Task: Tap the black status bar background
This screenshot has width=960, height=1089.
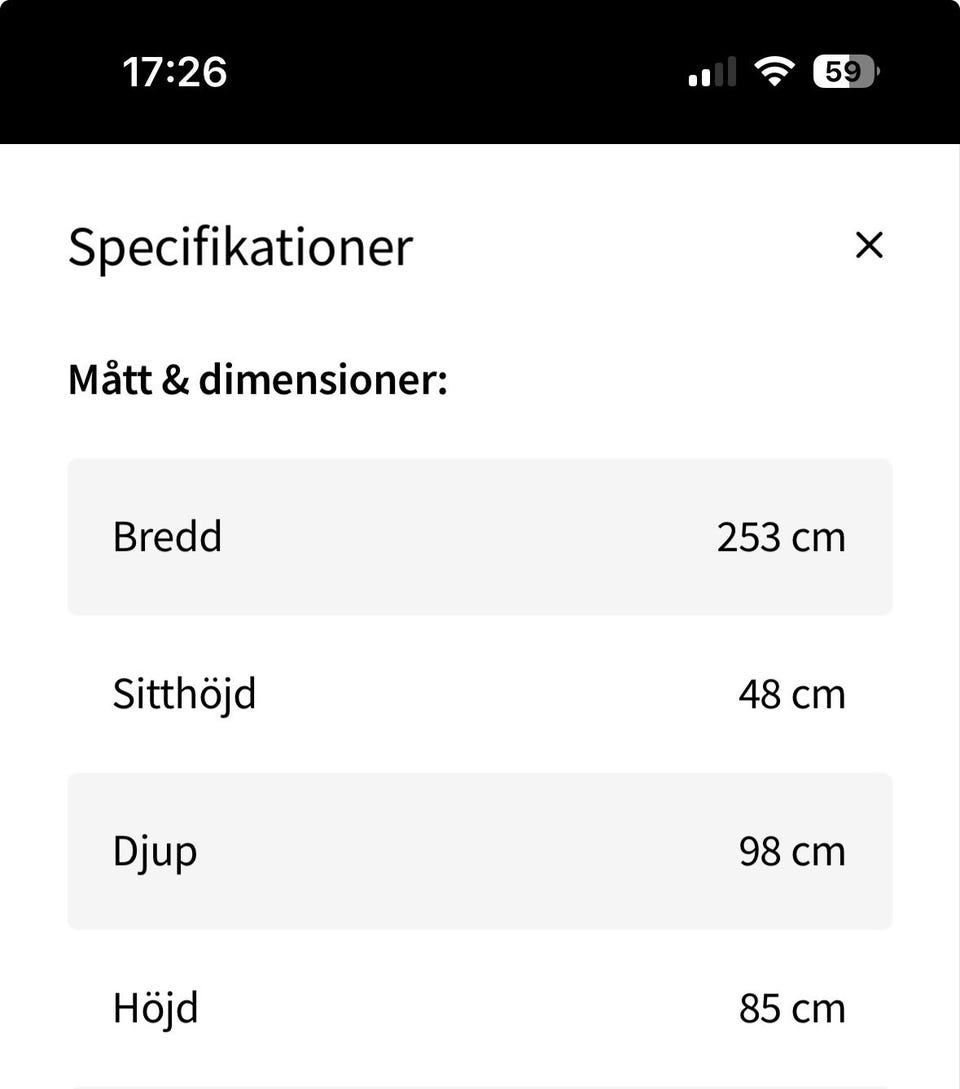Action: [x=450, y=72]
